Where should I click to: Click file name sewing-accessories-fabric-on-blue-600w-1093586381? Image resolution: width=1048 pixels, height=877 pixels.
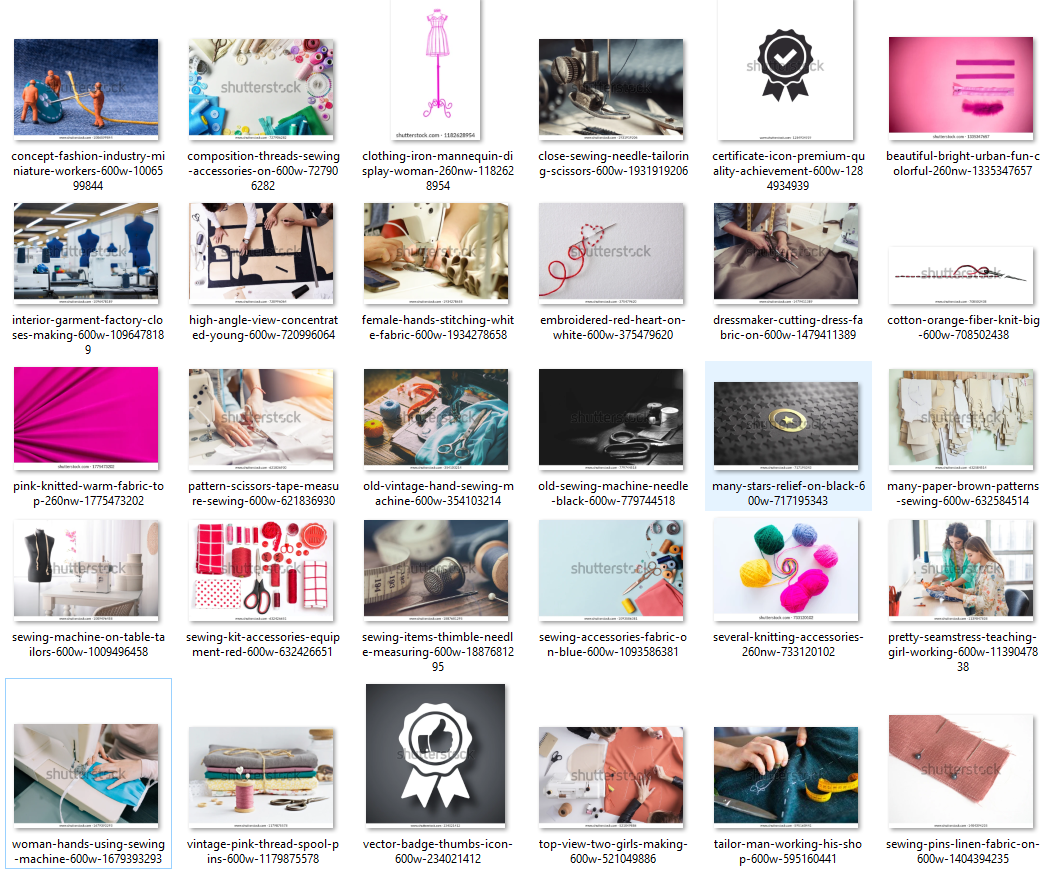[613, 644]
